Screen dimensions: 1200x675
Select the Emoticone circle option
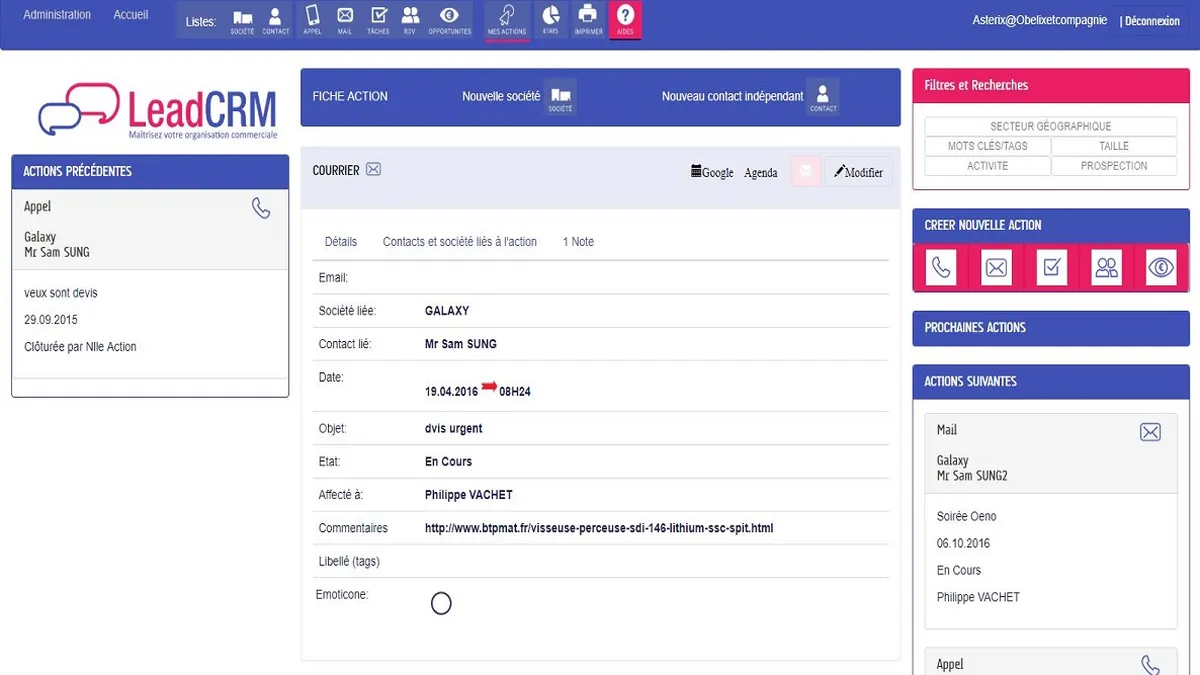point(441,603)
